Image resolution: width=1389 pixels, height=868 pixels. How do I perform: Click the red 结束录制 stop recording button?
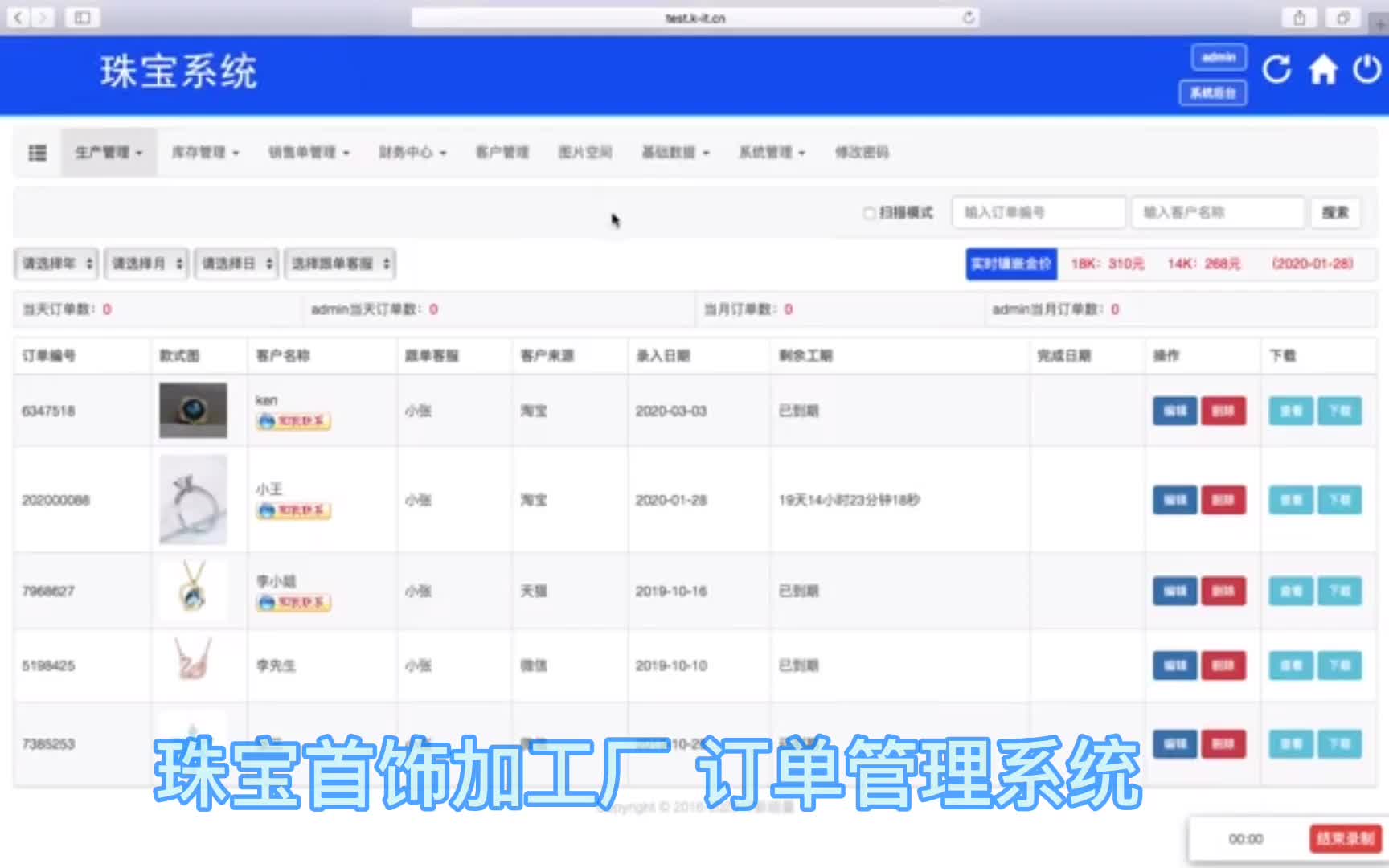click(1345, 839)
